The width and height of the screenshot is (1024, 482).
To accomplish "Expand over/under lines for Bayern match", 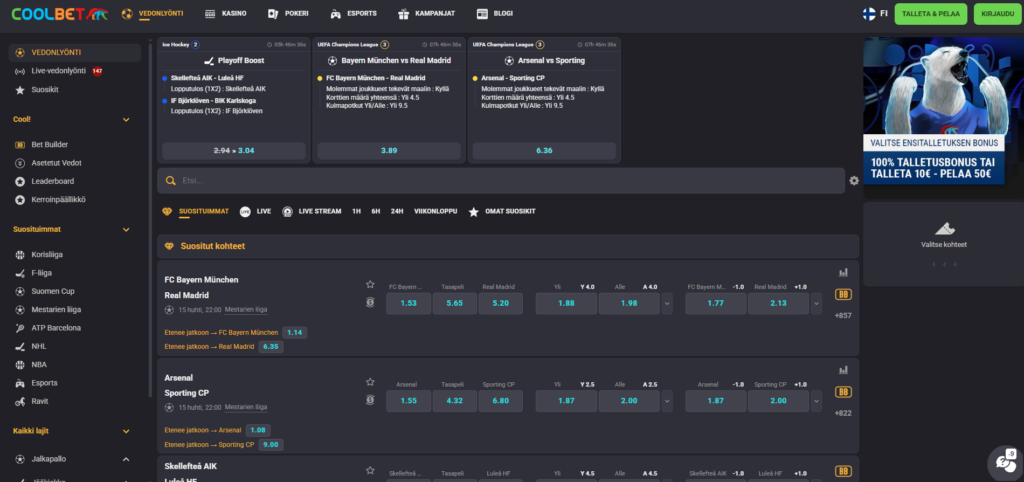I will [x=667, y=303].
